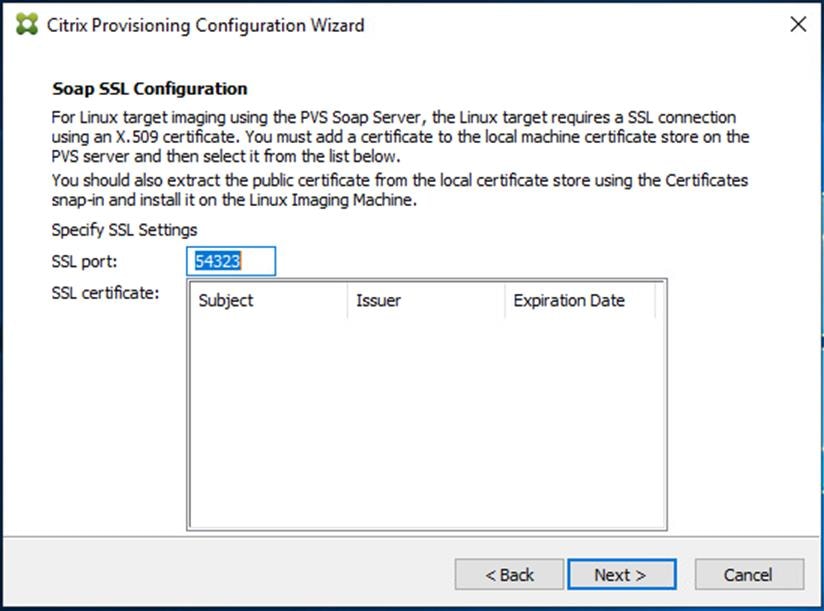Click the SSL certificate label
Image resolution: width=824 pixels, height=611 pixels.
click(x=106, y=293)
